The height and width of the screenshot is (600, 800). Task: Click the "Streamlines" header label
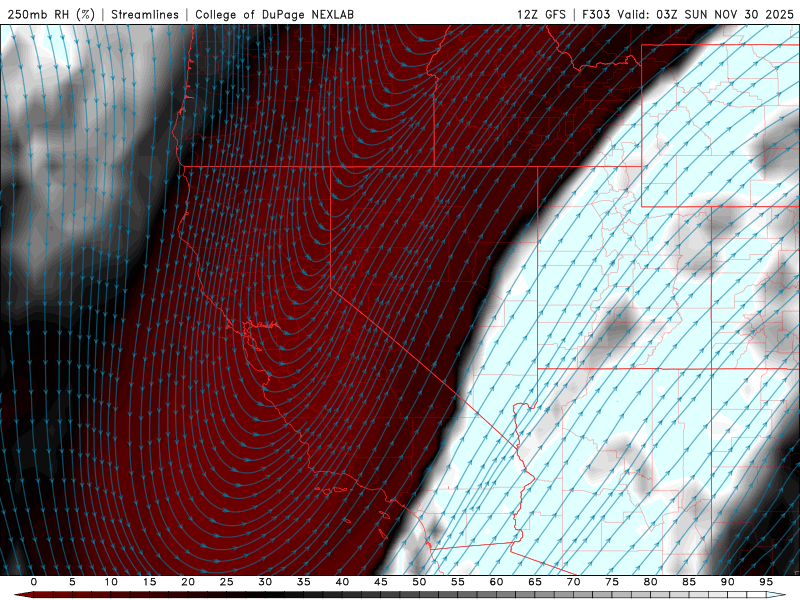pyautogui.click(x=145, y=14)
